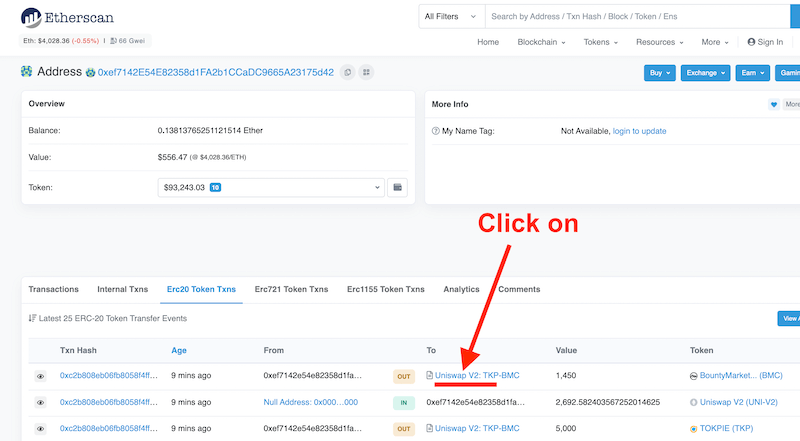Open the All Filters dropdown
The height and width of the screenshot is (441, 800).
(450, 16)
